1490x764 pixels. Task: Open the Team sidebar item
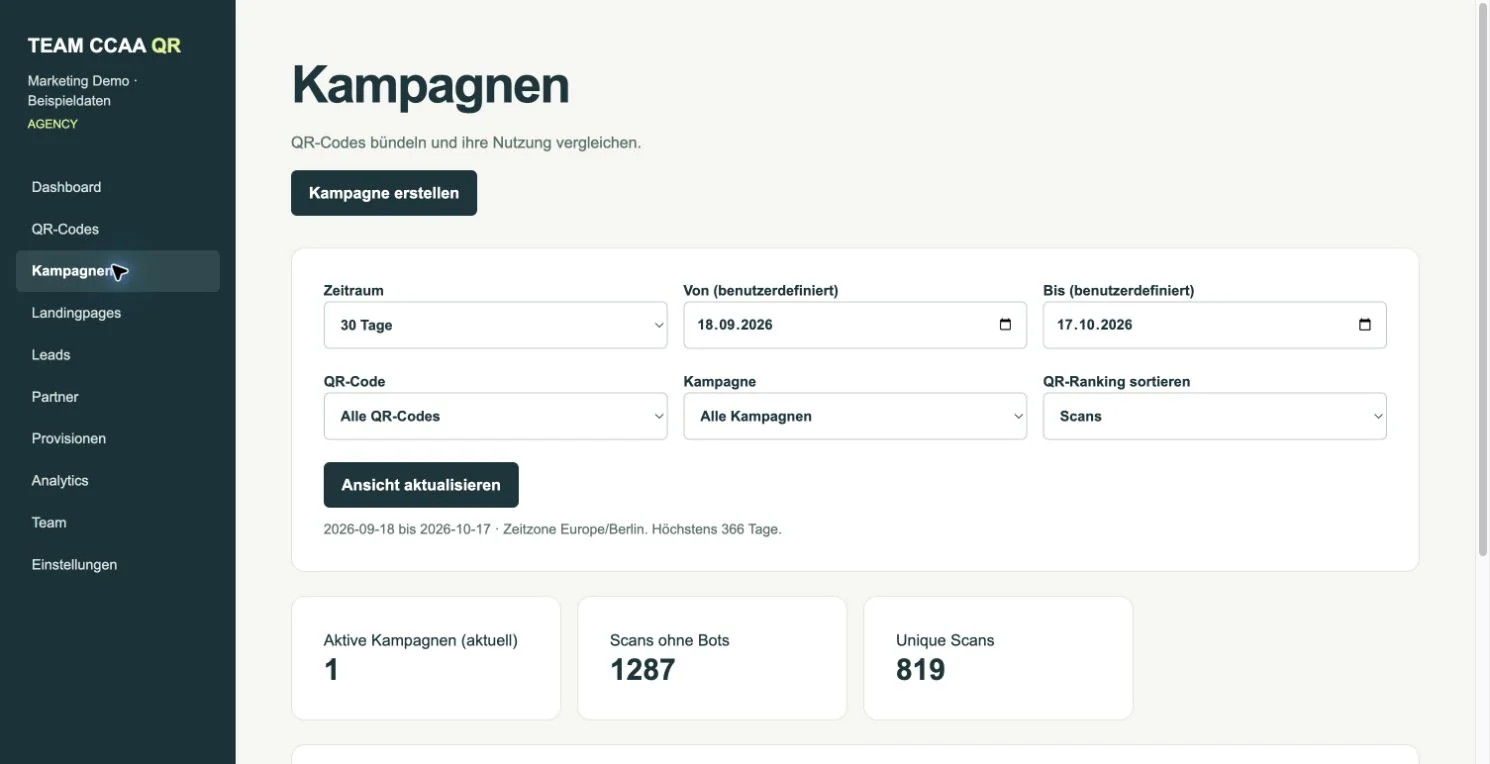[118, 523]
